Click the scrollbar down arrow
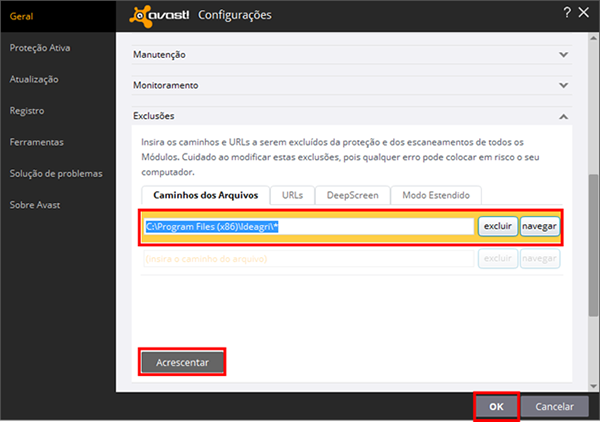The width and height of the screenshot is (600, 422). (593, 386)
